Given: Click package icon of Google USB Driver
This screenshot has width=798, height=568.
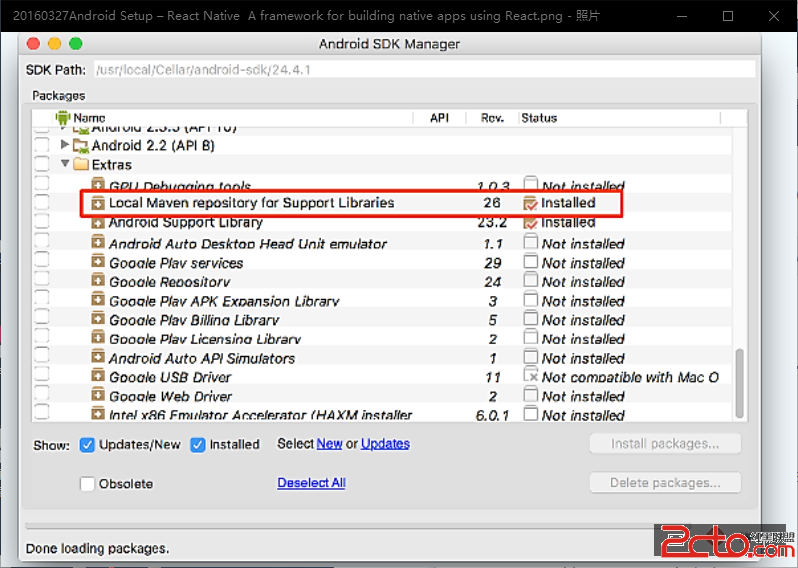Looking at the screenshot, I should (98, 376).
